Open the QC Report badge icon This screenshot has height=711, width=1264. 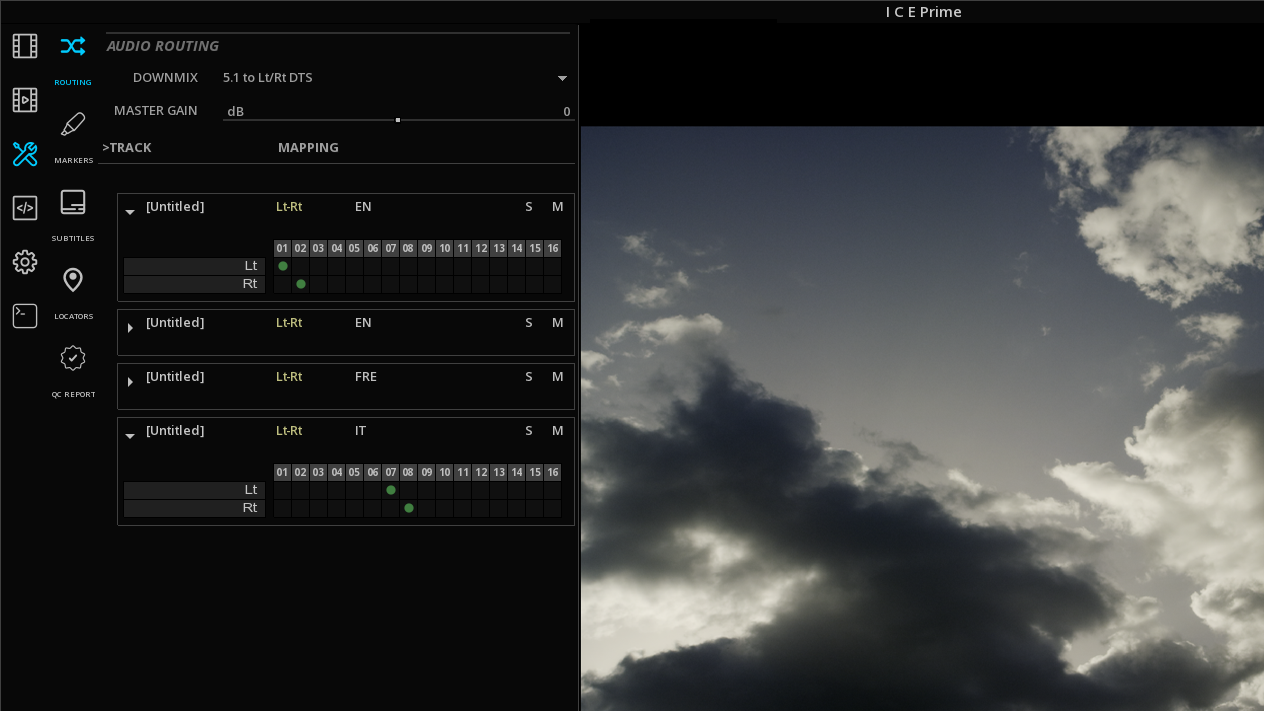coord(73,358)
